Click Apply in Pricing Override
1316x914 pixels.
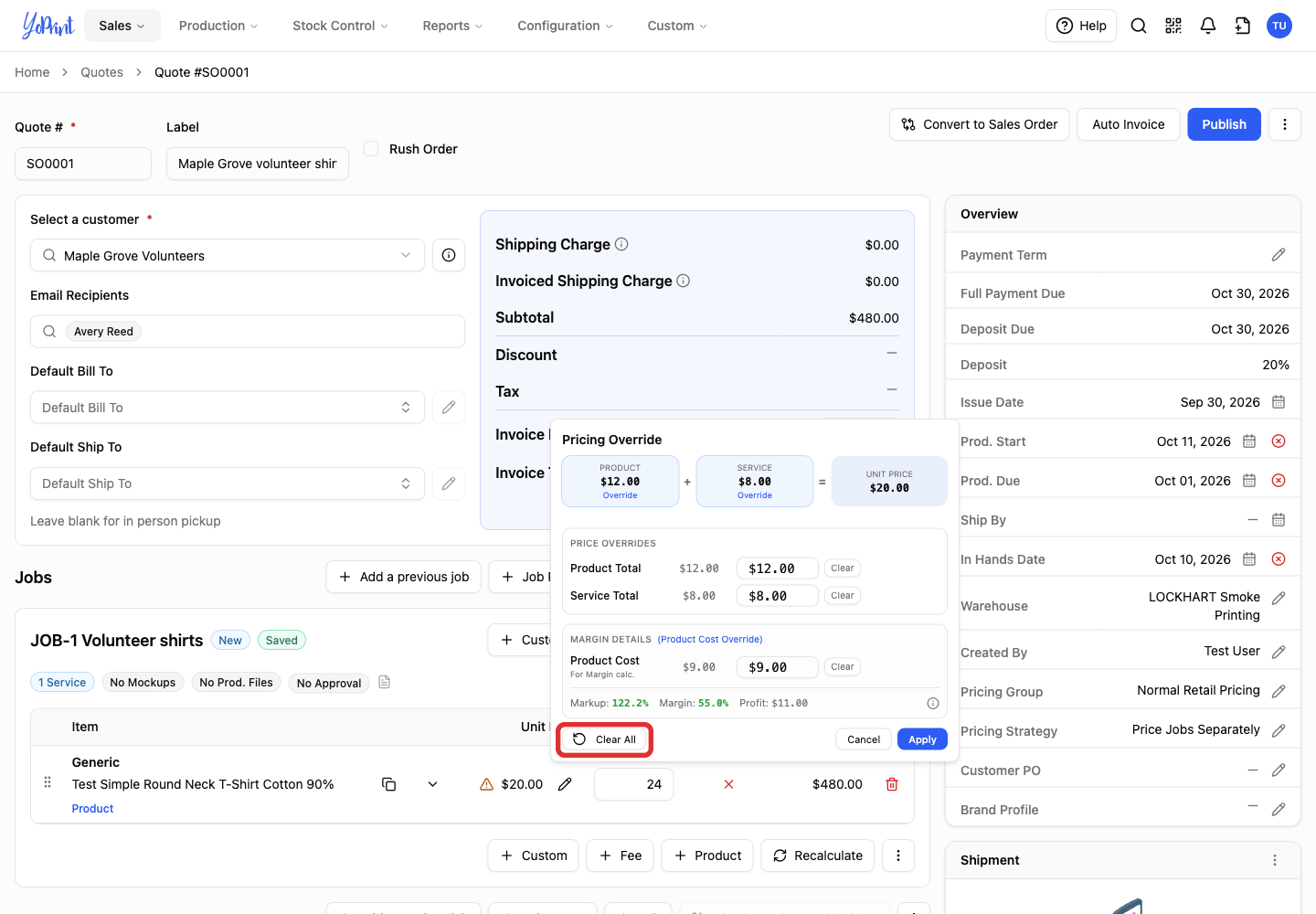(x=922, y=739)
